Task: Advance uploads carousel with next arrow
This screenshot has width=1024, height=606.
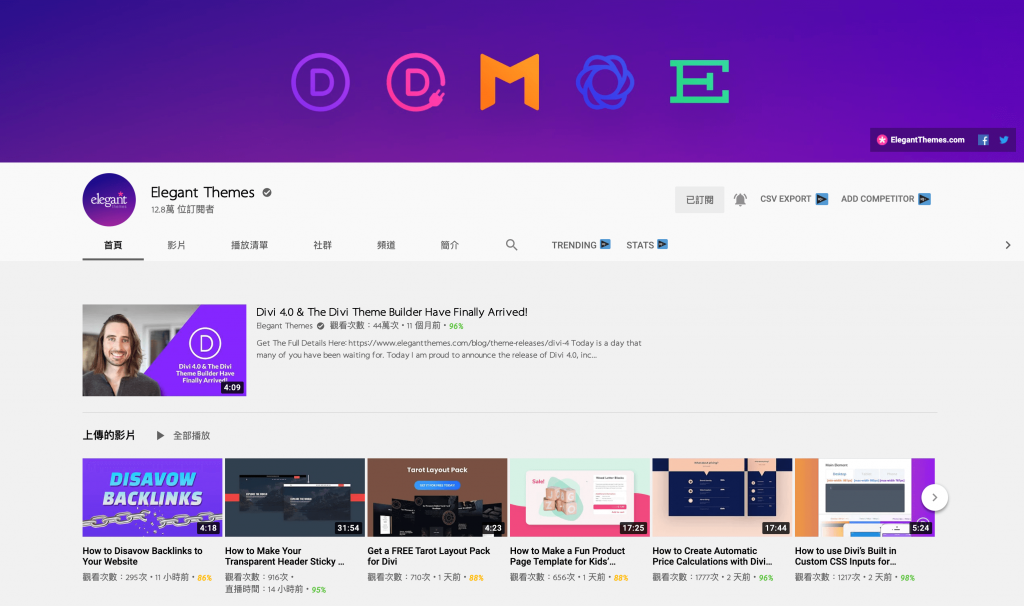Action: click(935, 498)
